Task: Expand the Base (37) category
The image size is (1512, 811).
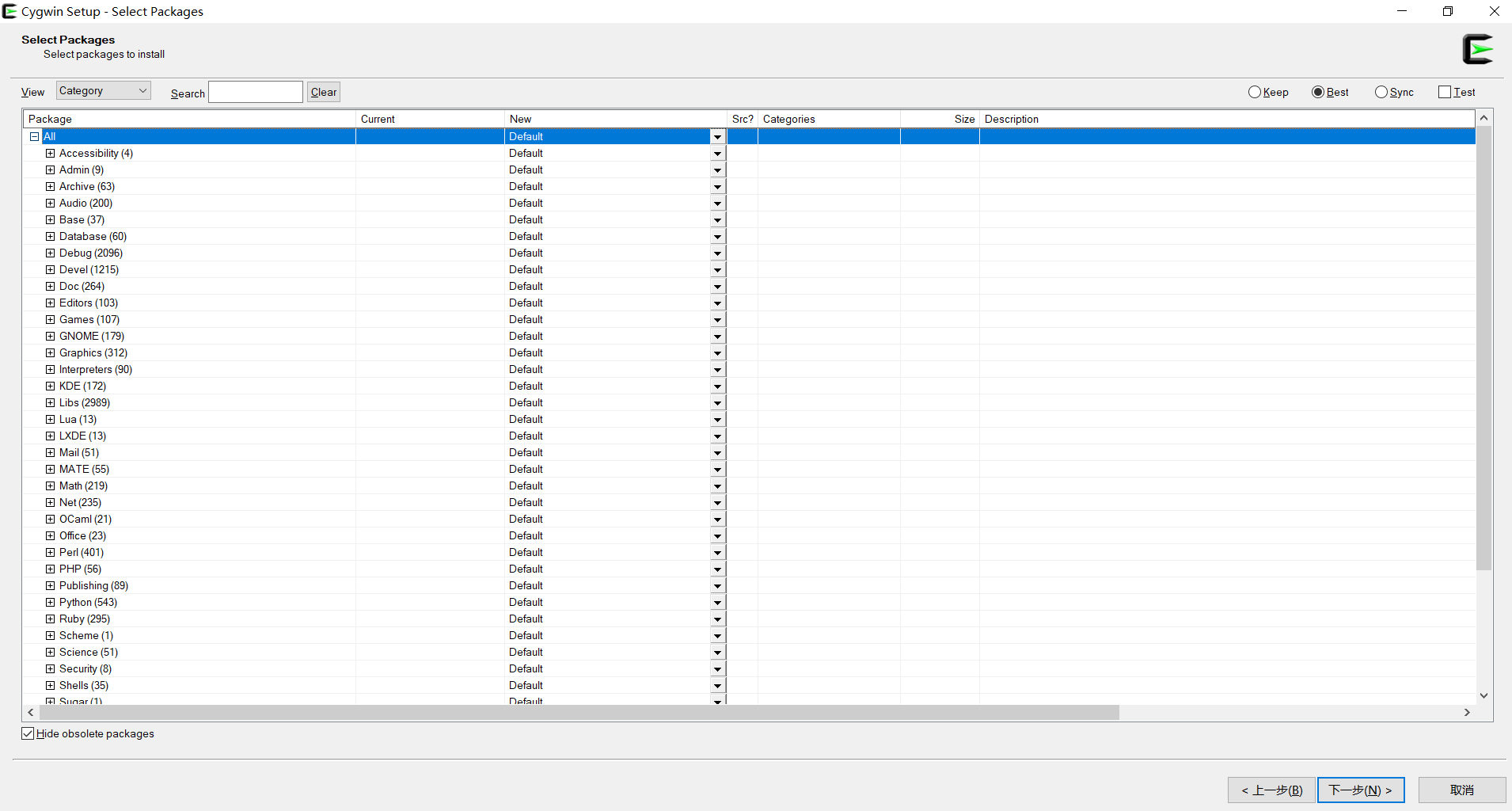Action: point(51,219)
